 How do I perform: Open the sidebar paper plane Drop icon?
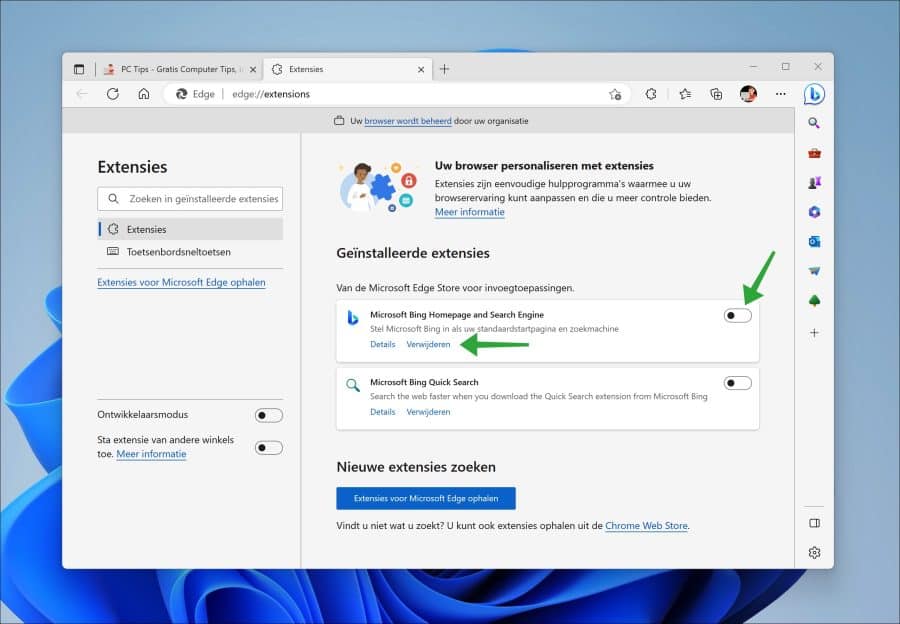814,271
